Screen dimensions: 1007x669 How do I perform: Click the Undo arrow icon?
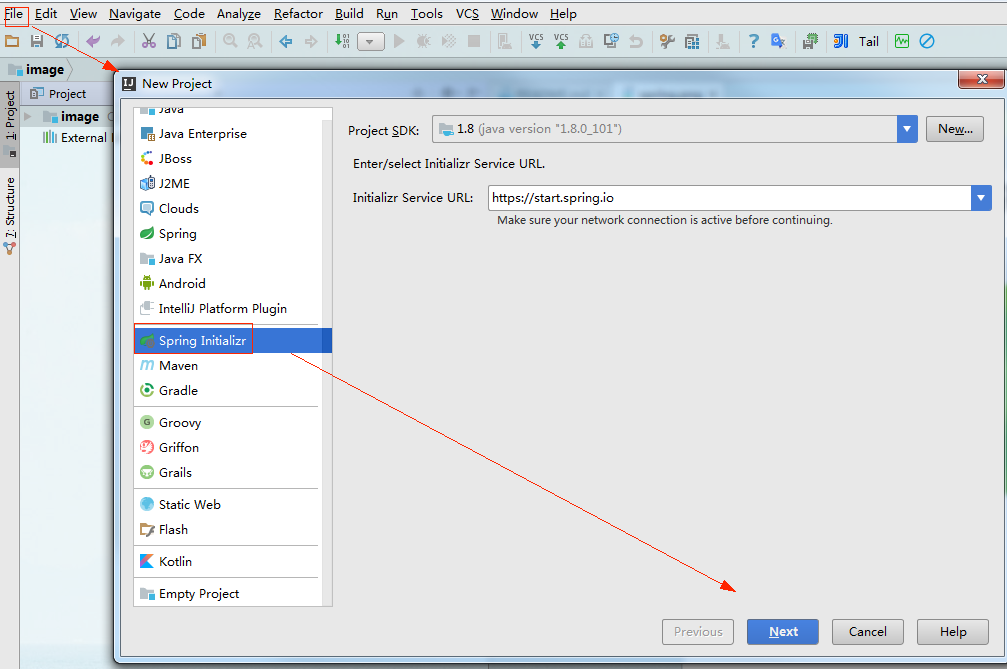(93, 42)
